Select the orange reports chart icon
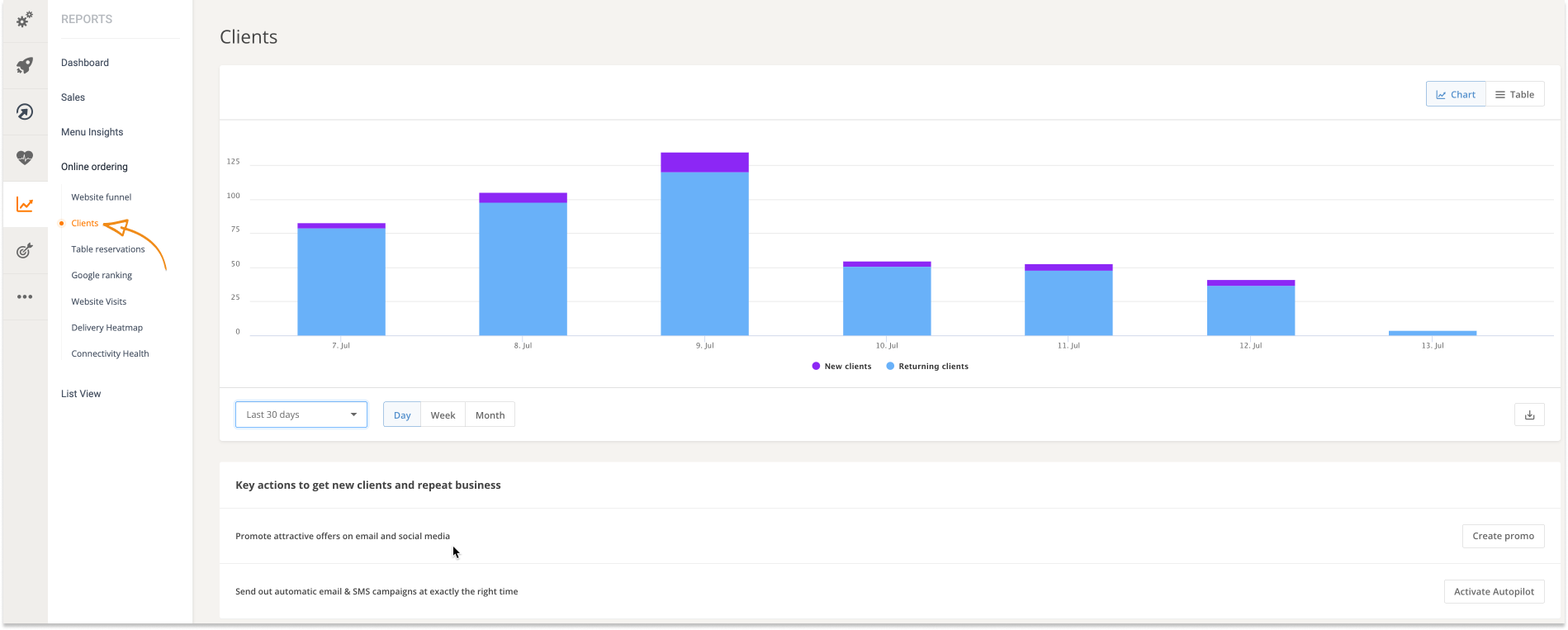The image size is (1568, 630). click(25, 204)
